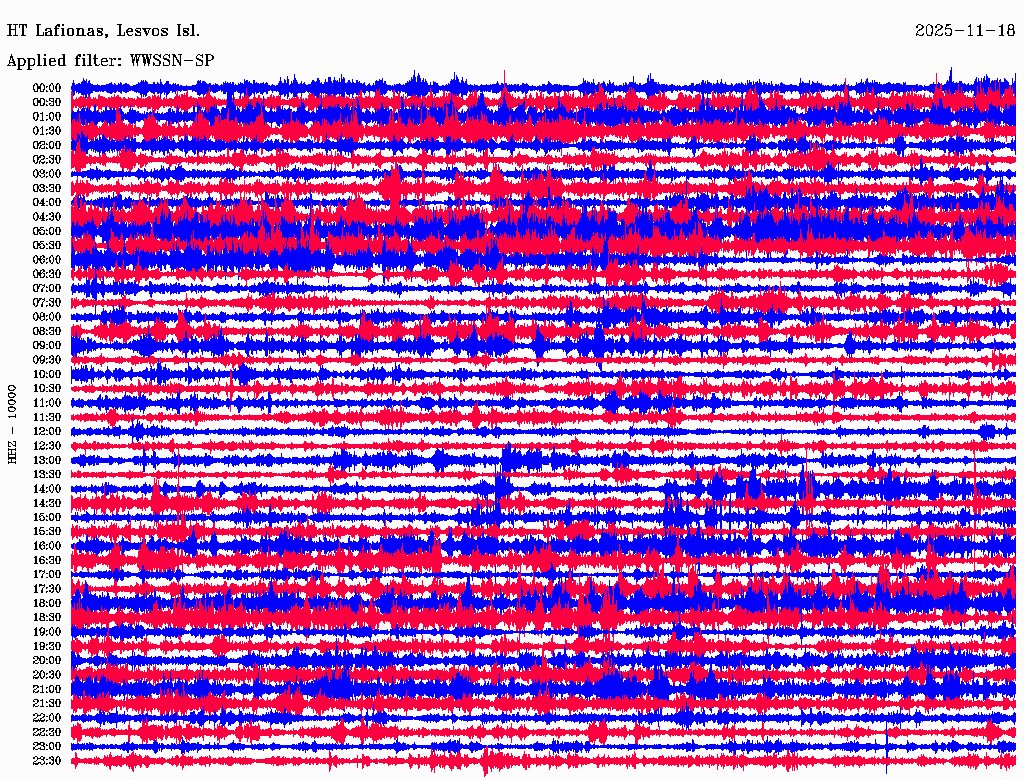Image resolution: width=1024 pixels, height=780 pixels.
Task: Select the 23:30 time label
Action: click(46, 760)
